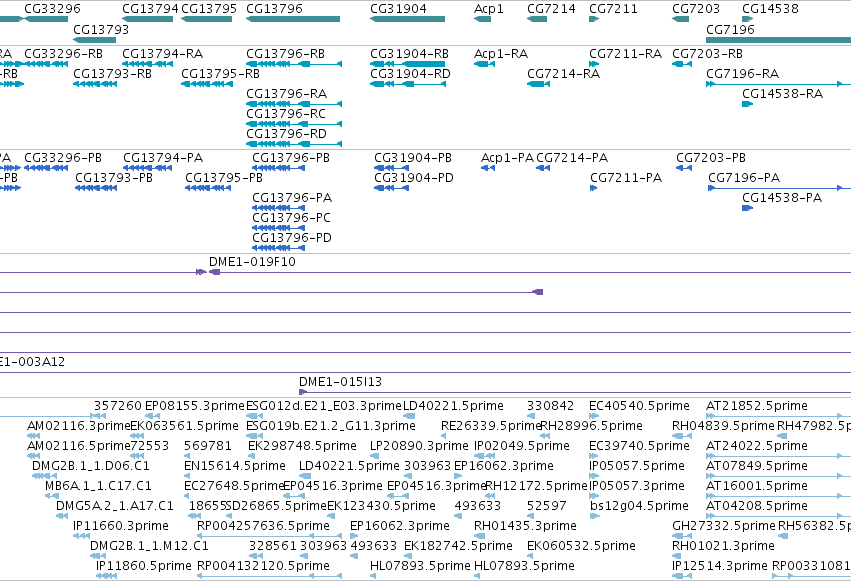851x581 pixels.
Task: Select EST DMG2B.1_1.D06.C1
Action: pyautogui.click(x=91, y=466)
